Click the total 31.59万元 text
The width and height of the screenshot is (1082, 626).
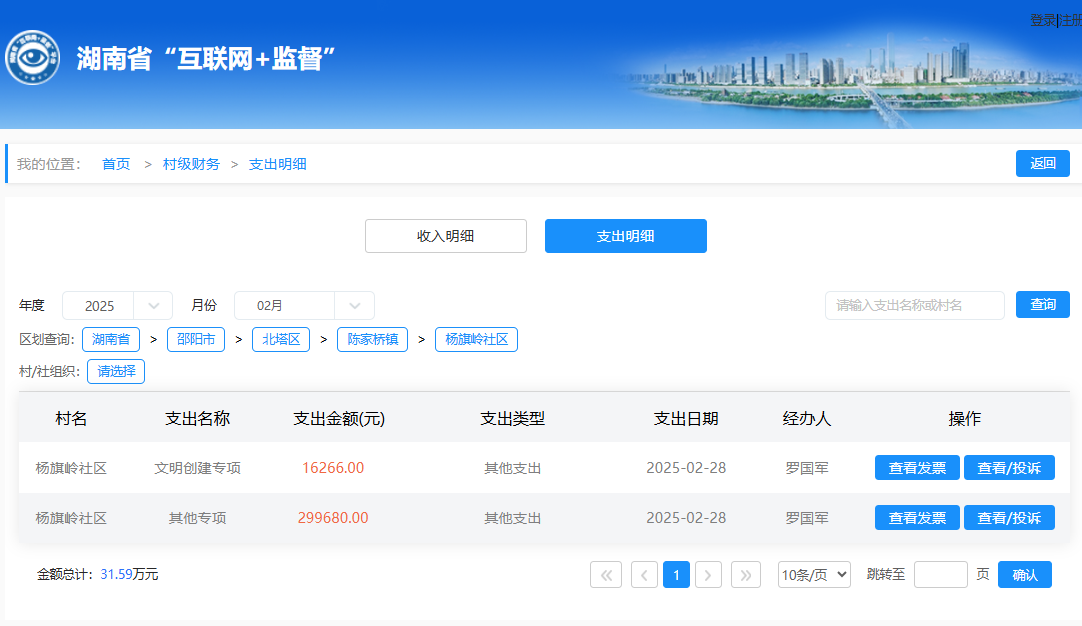[x=129, y=574]
